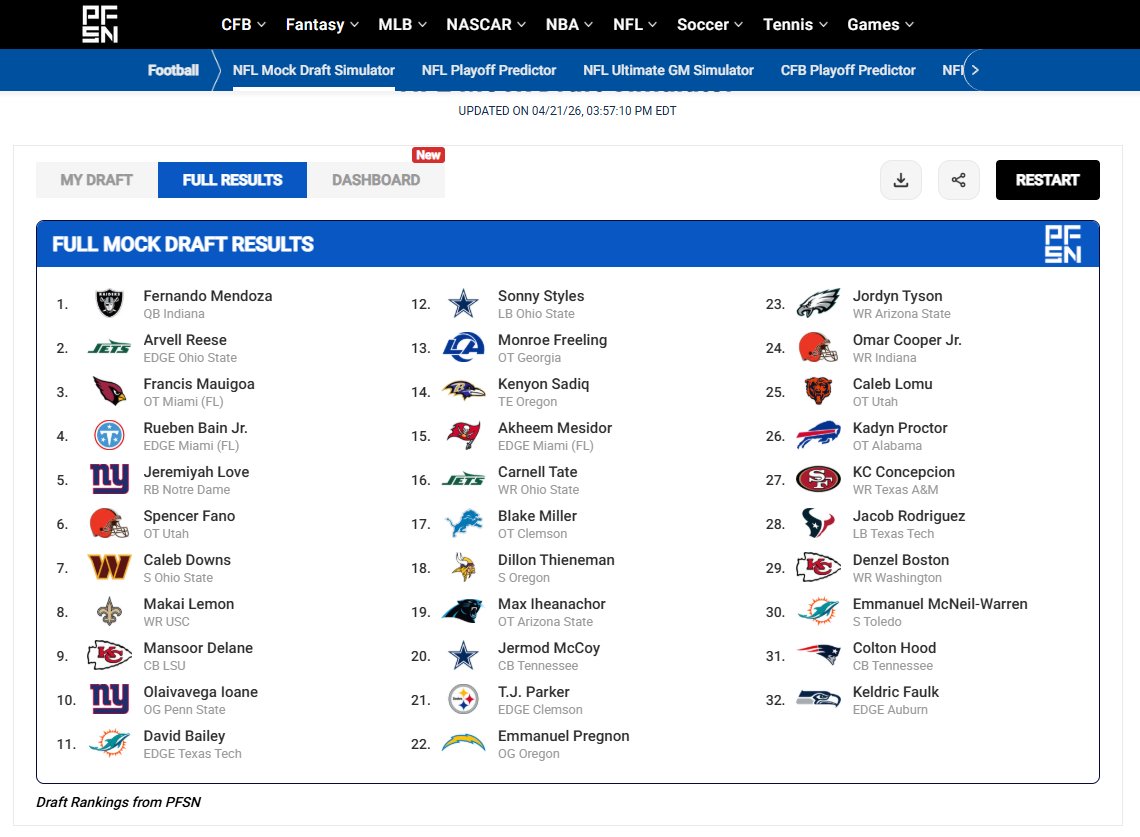Click the Cardinals logo at pick 3
Image resolution: width=1140 pixels, height=837 pixels.
[x=110, y=392]
